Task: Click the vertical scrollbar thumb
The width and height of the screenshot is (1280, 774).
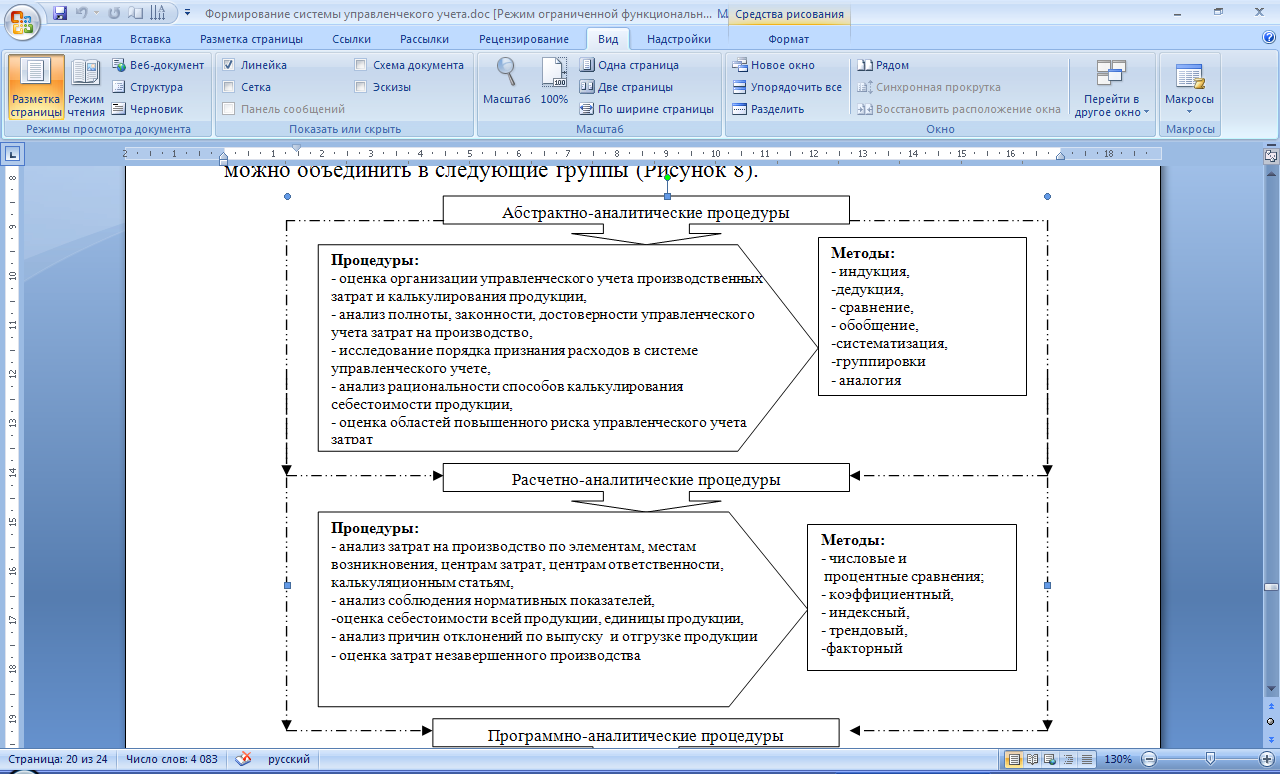Action: [x=1271, y=588]
